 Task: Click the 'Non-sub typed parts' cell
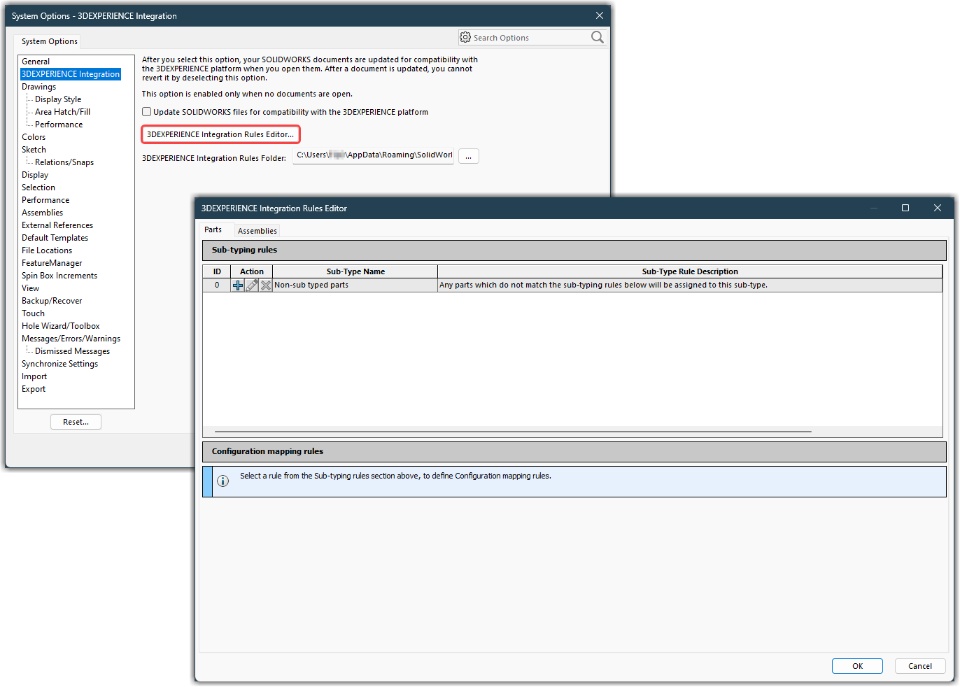355,285
